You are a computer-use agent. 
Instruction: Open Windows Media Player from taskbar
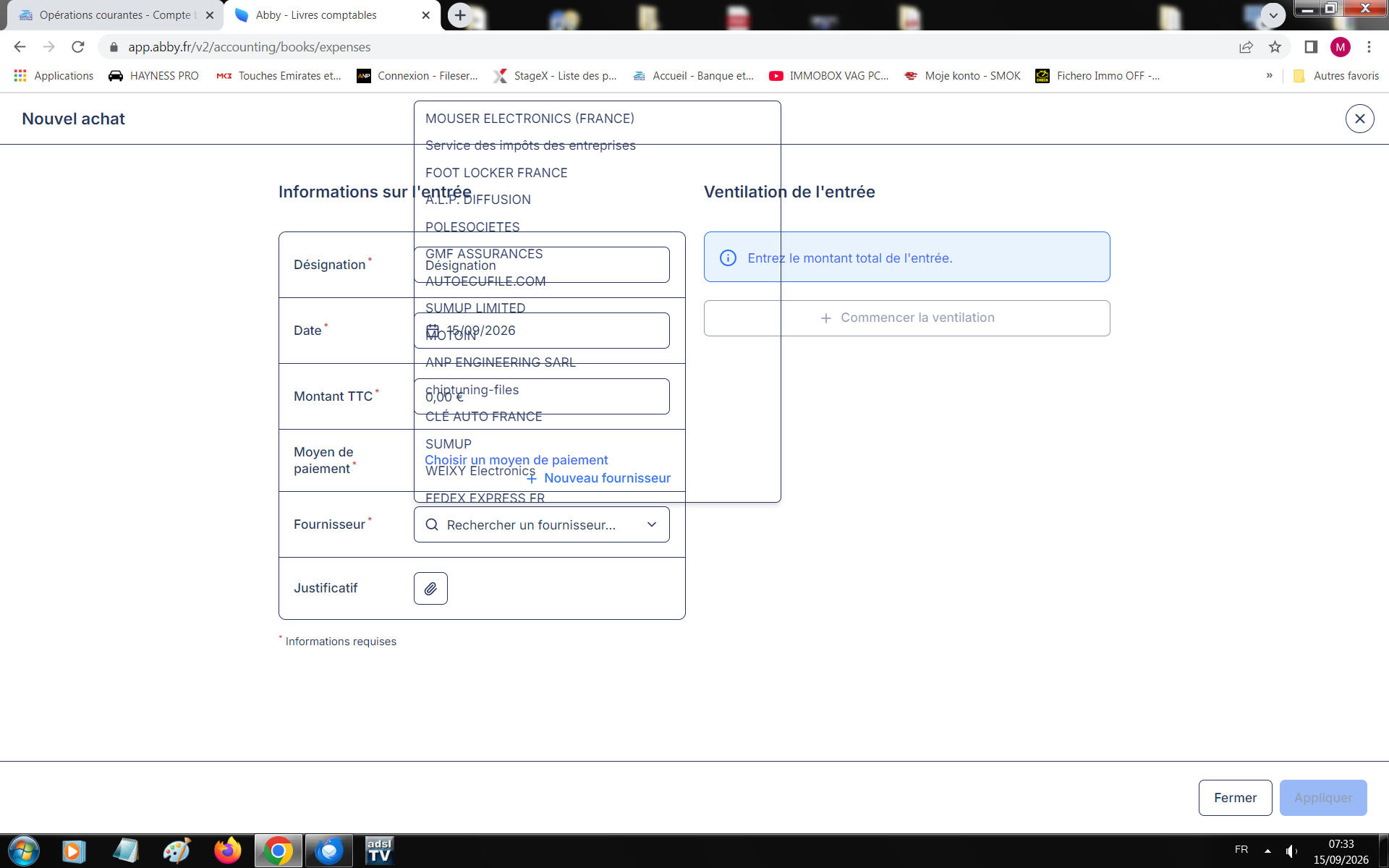(73, 851)
